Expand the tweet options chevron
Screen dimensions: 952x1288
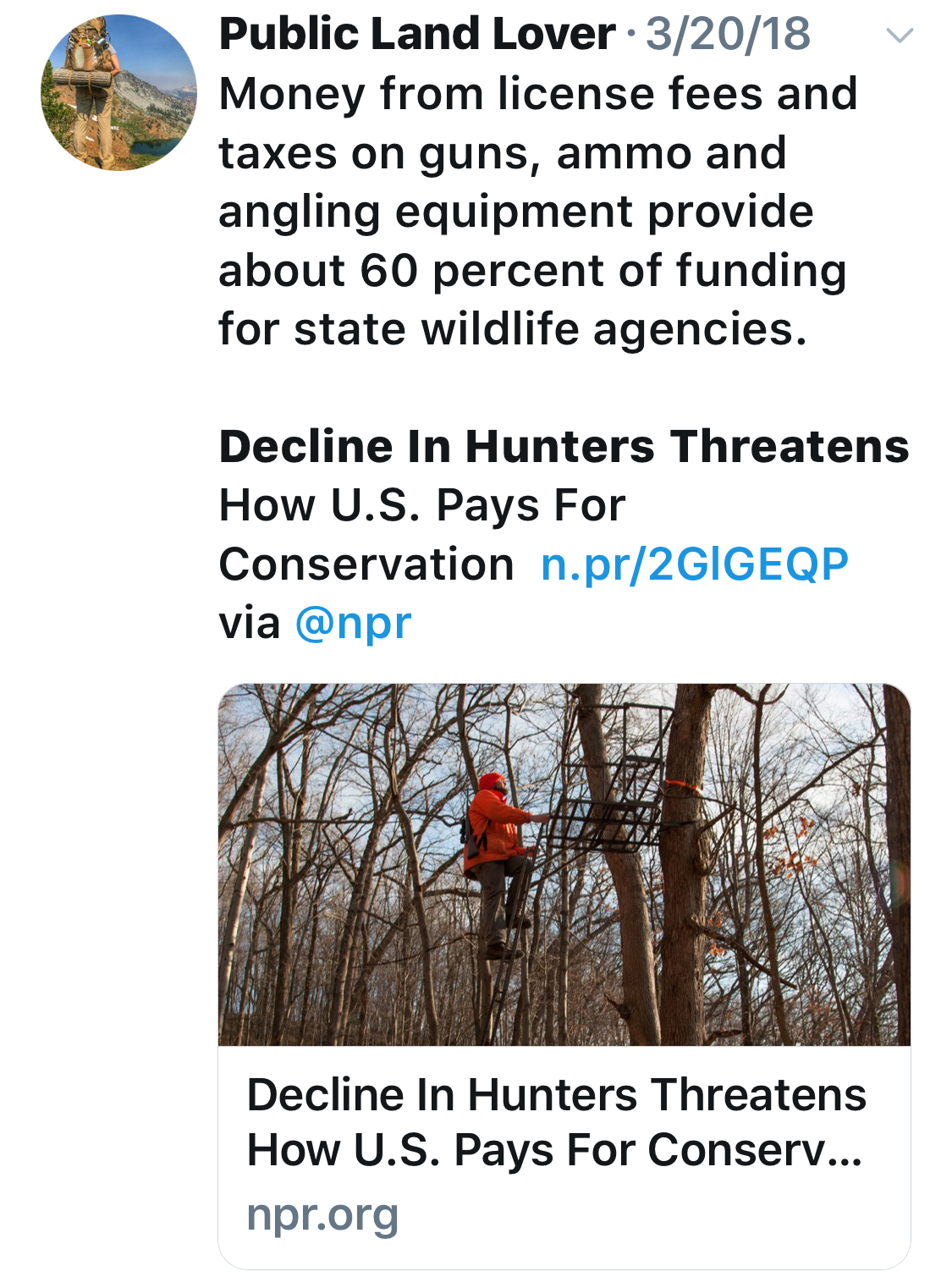(x=899, y=36)
